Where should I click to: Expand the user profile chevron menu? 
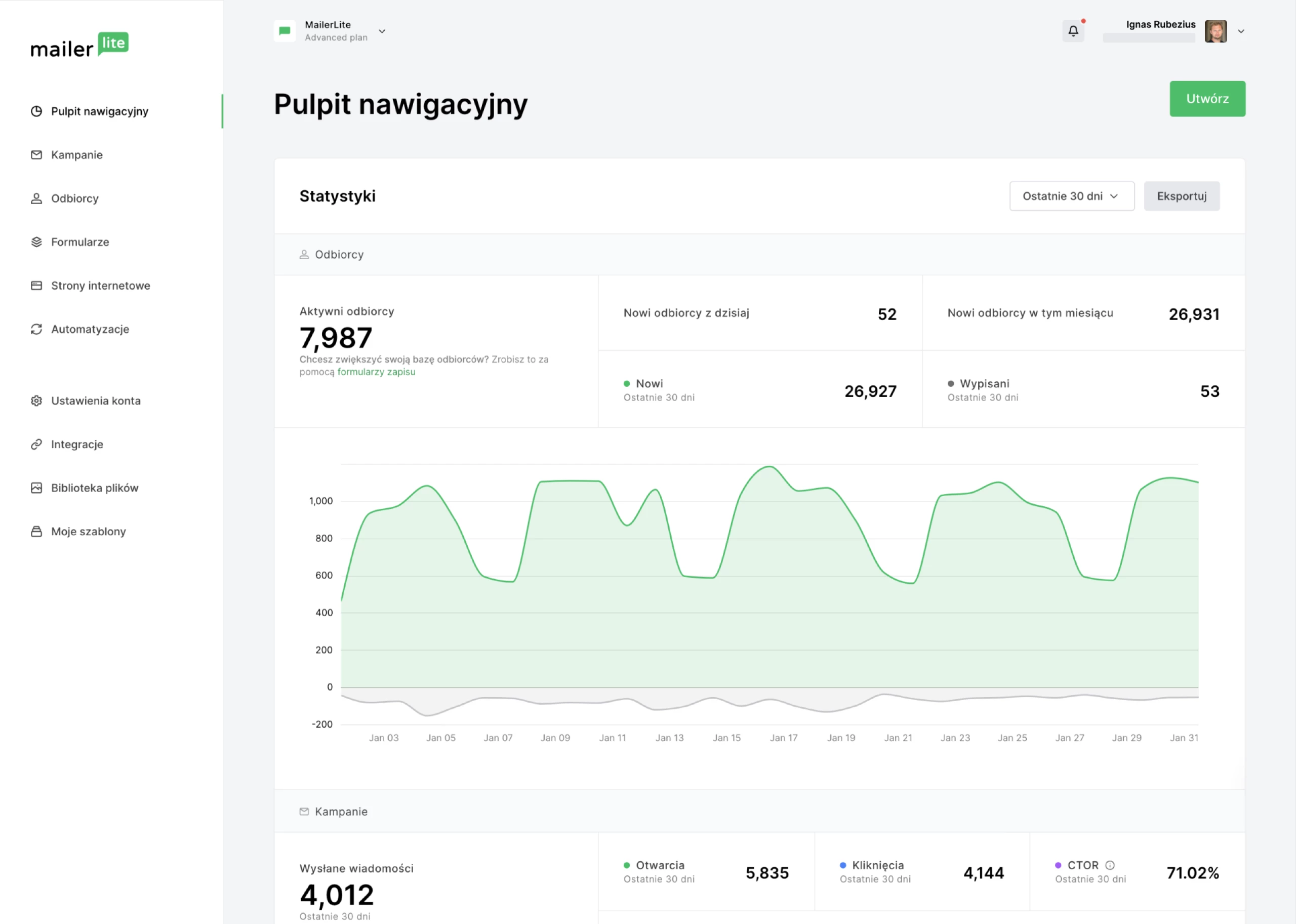pos(1241,31)
